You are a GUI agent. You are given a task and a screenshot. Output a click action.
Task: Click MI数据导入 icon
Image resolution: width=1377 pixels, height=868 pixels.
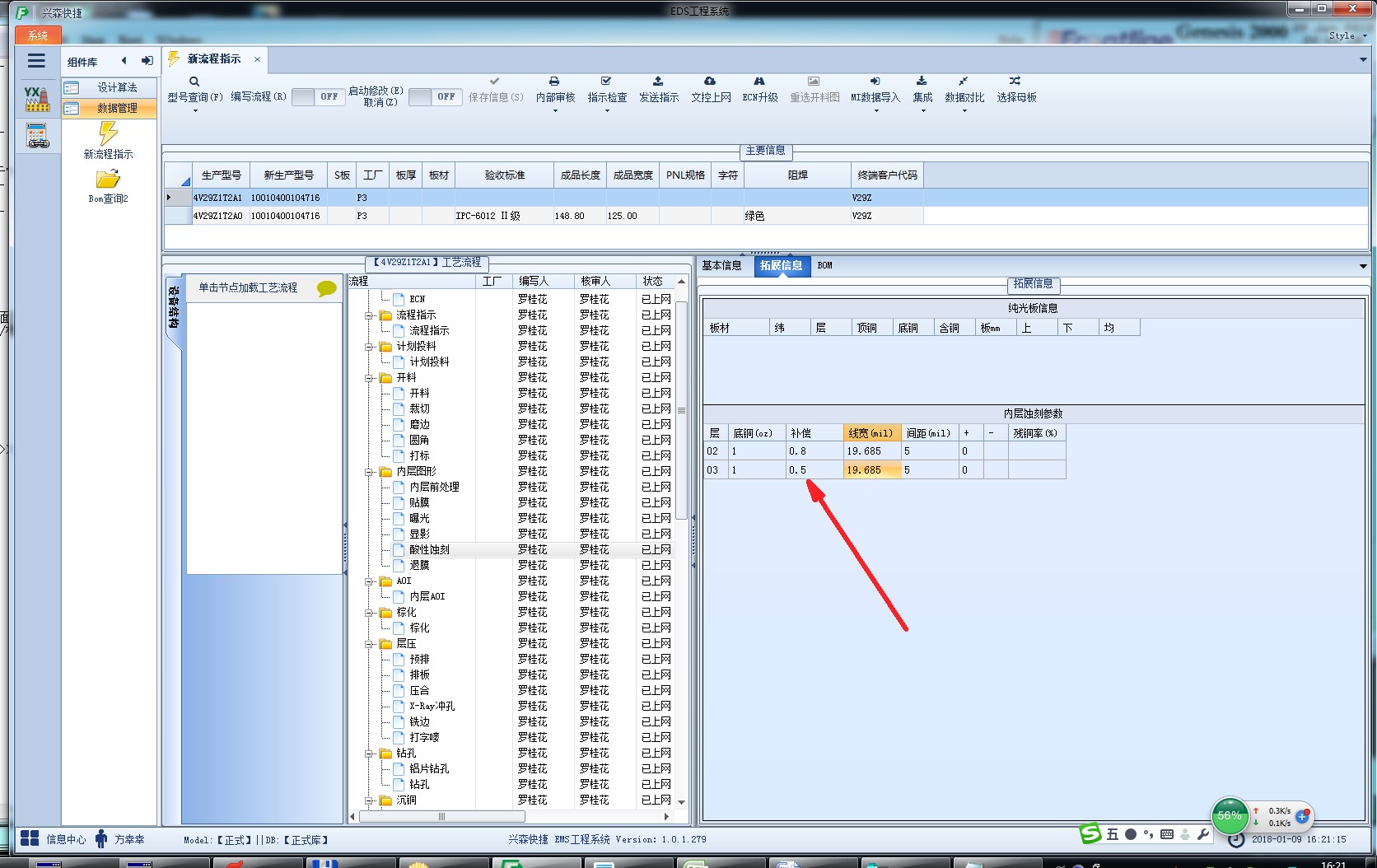coord(875,82)
